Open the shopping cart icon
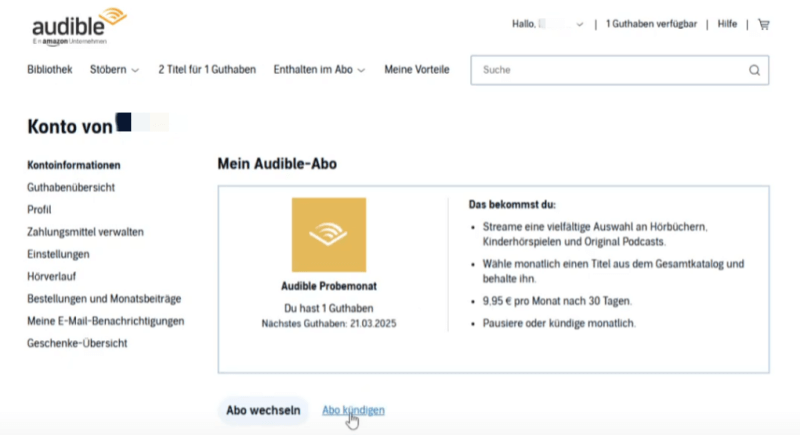The width and height of the screenshot is (800, 435). coord(764,24)
